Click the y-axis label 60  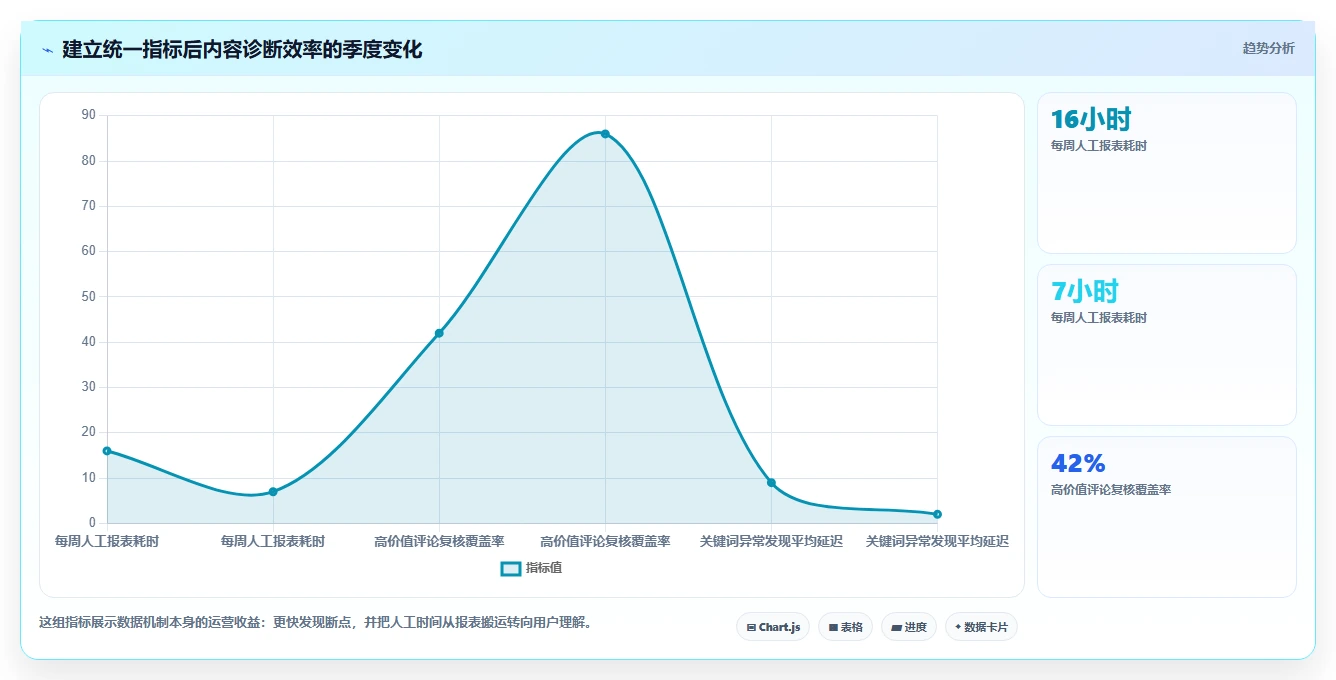pyautogui.click(x=89, y=251)
